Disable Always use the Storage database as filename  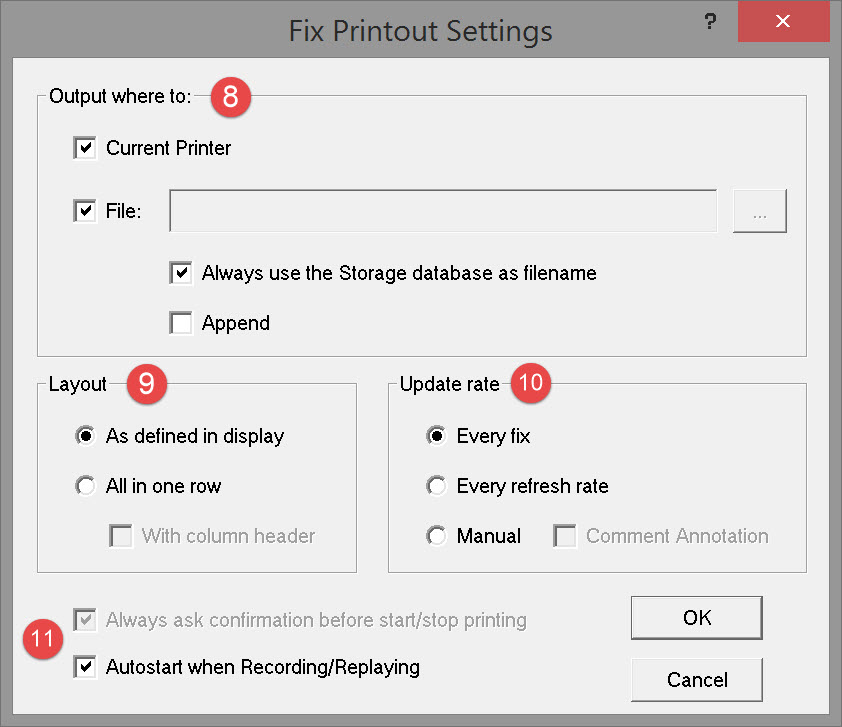(181, 273)
